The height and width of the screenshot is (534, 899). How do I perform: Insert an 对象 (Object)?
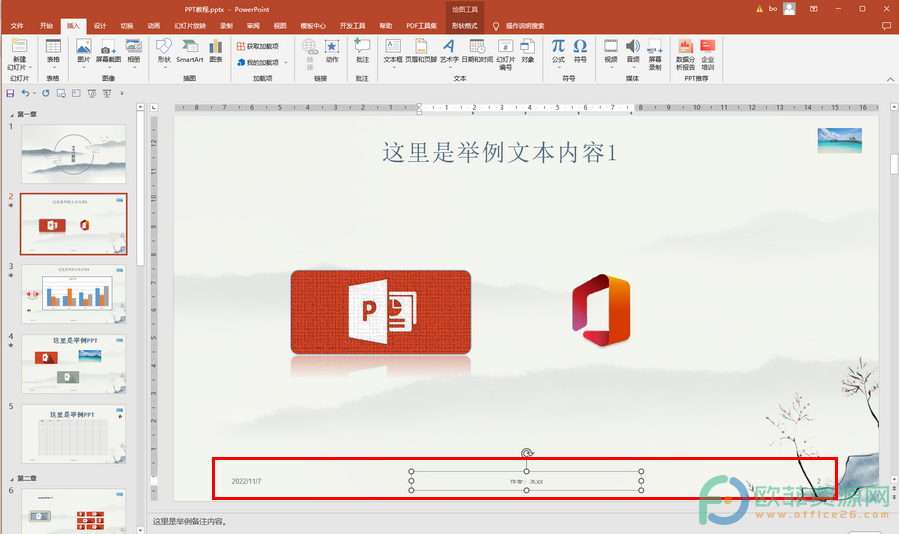[528, 51]
